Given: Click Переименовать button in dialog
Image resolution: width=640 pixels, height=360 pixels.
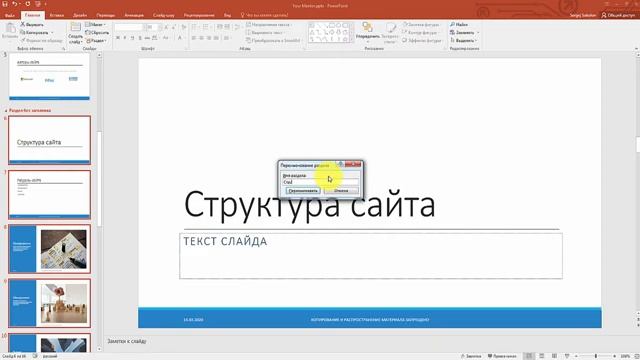Looking at the screenshot, I should click(303, 191).
